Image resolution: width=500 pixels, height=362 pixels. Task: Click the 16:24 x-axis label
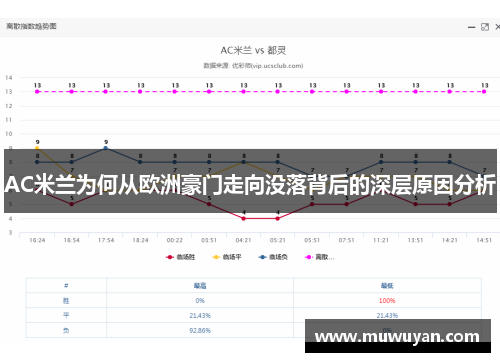pyautogui.click(x=37, y=240)
